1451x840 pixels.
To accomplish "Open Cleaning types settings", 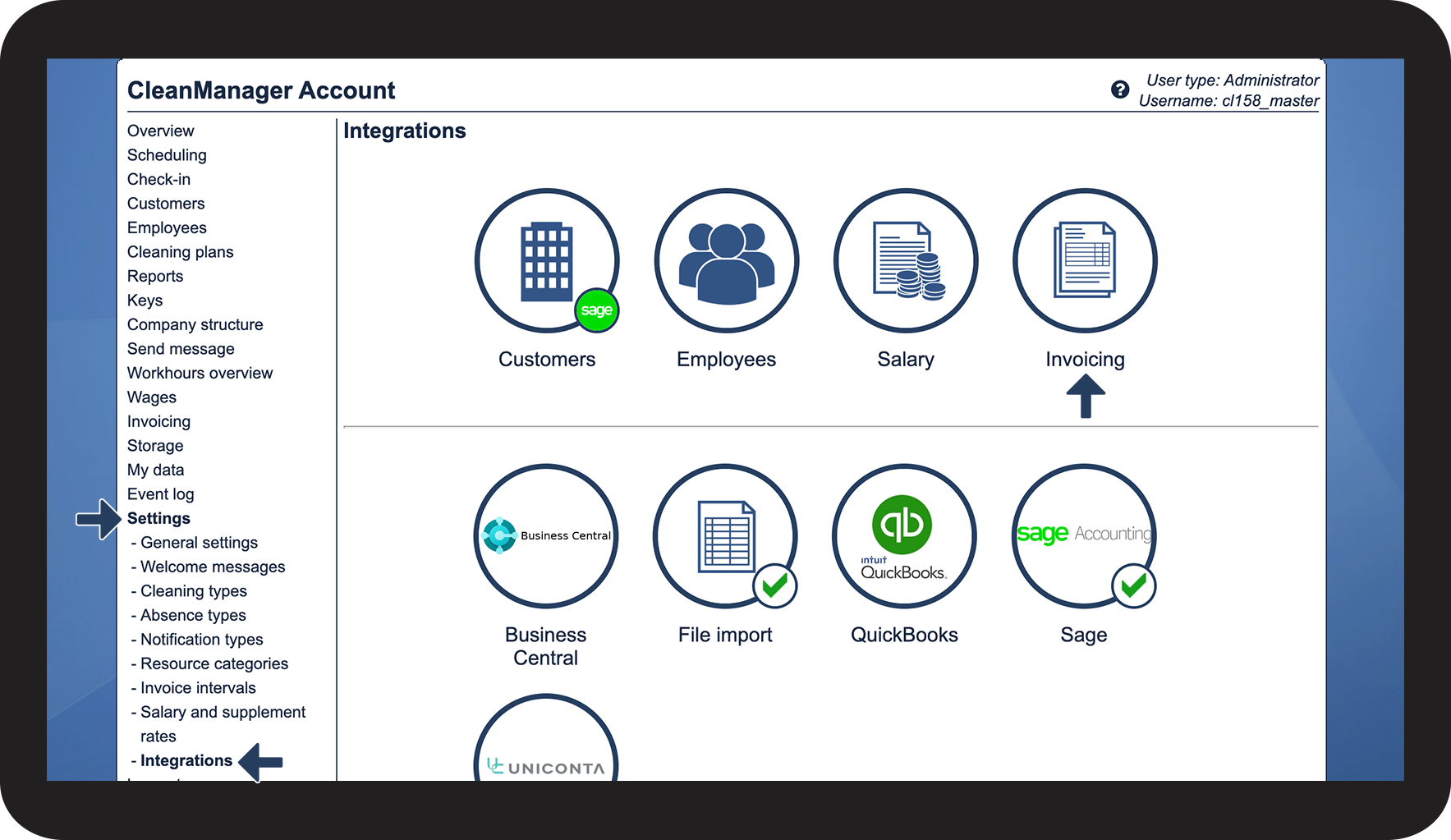I will [194, 591].
